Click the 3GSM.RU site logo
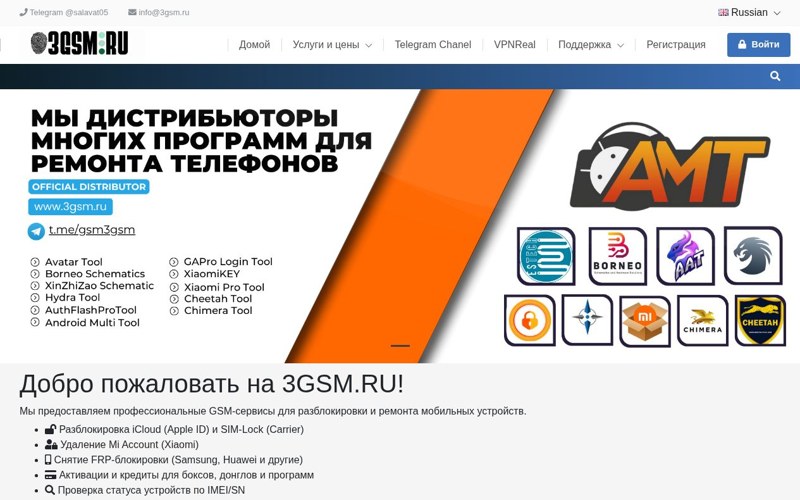800x500 pixels. pos(80,43)
